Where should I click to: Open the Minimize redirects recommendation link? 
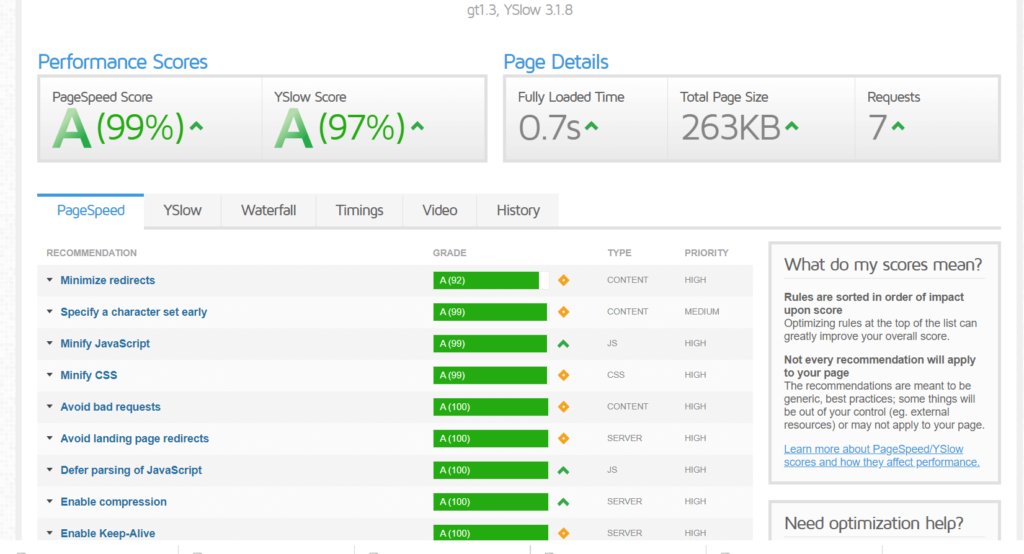click(x=108, y=280)
